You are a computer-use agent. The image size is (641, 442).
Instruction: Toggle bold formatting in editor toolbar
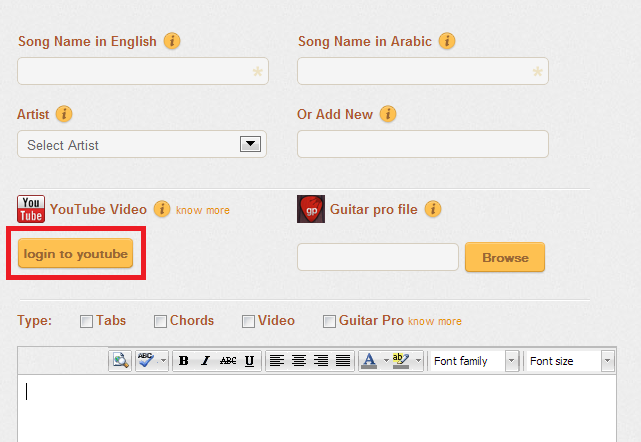click(x=184, y=361)
